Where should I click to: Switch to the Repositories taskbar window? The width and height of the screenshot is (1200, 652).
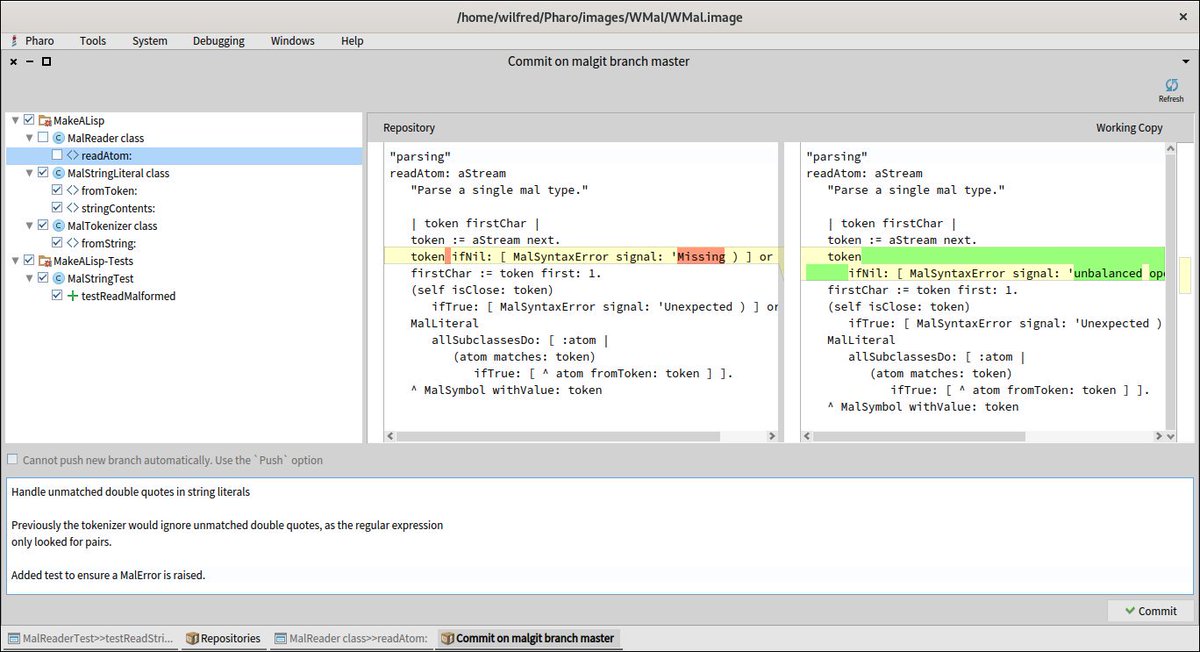(x=222, y=638)
